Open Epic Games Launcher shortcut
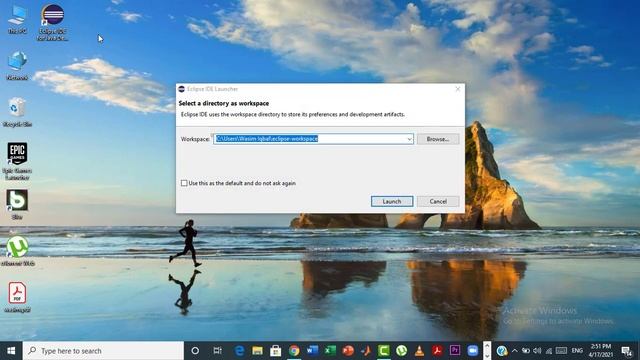 [17, 161]
